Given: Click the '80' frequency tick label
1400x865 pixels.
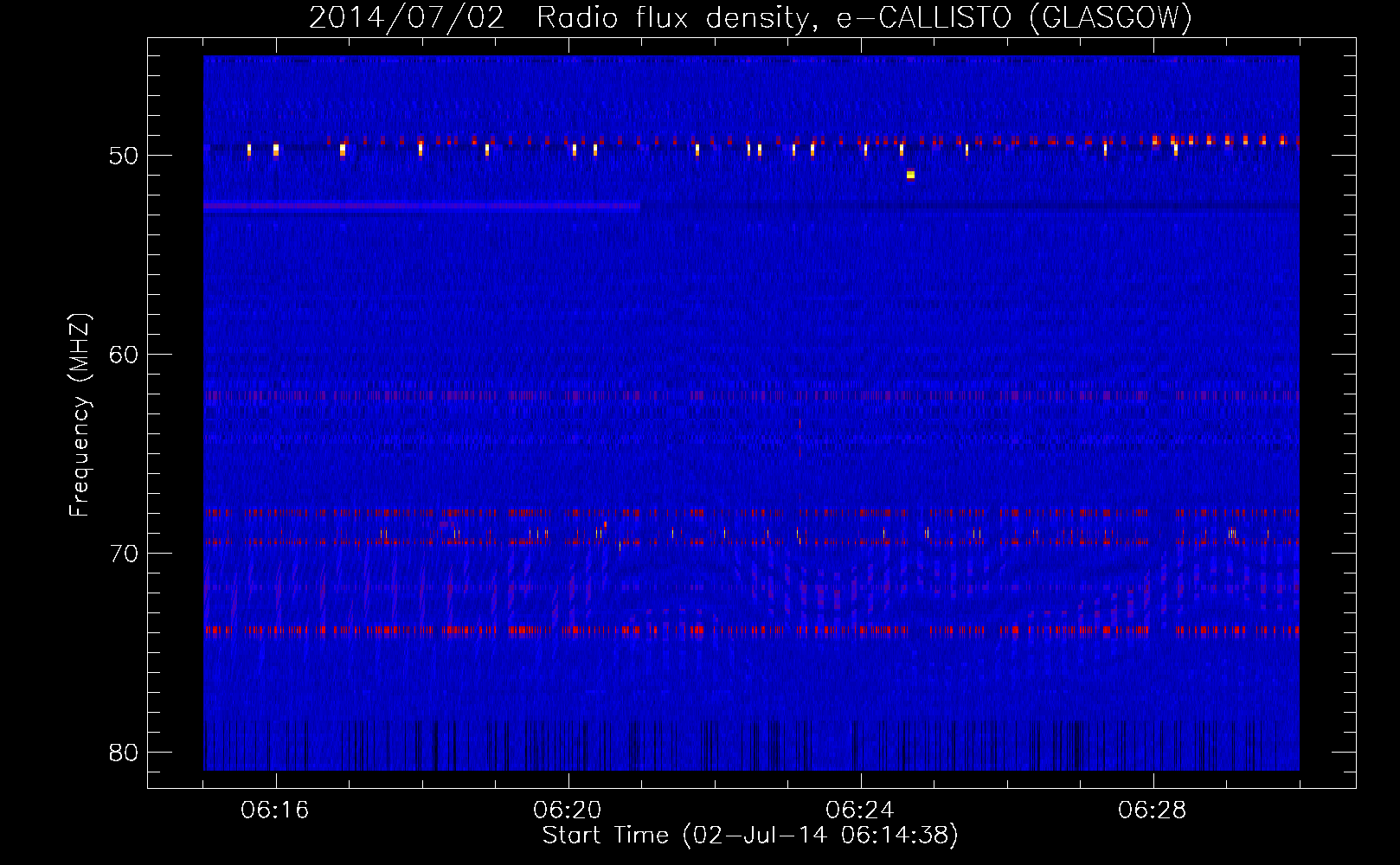Looking at the screenshot, I should click(124, 753).
